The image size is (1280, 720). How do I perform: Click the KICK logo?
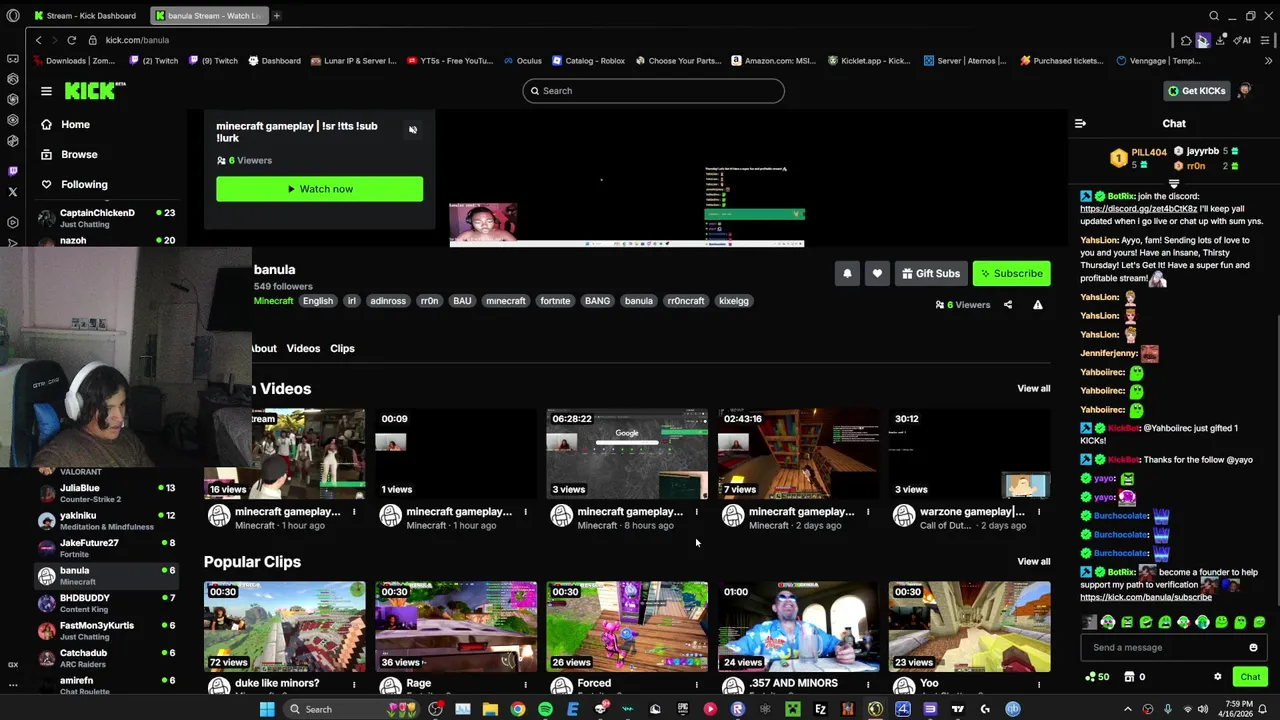95,90
